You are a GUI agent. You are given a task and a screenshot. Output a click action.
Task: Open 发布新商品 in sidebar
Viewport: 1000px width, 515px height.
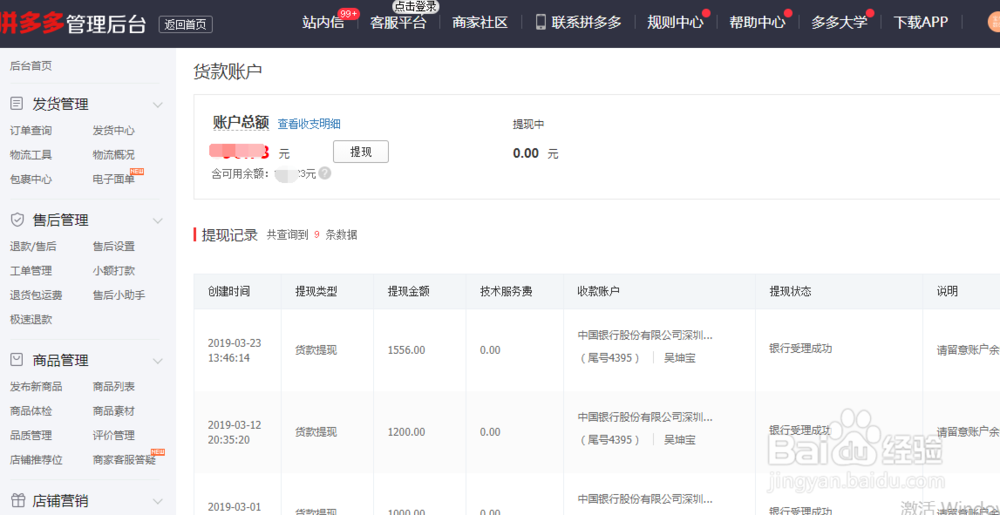(36, 387)
